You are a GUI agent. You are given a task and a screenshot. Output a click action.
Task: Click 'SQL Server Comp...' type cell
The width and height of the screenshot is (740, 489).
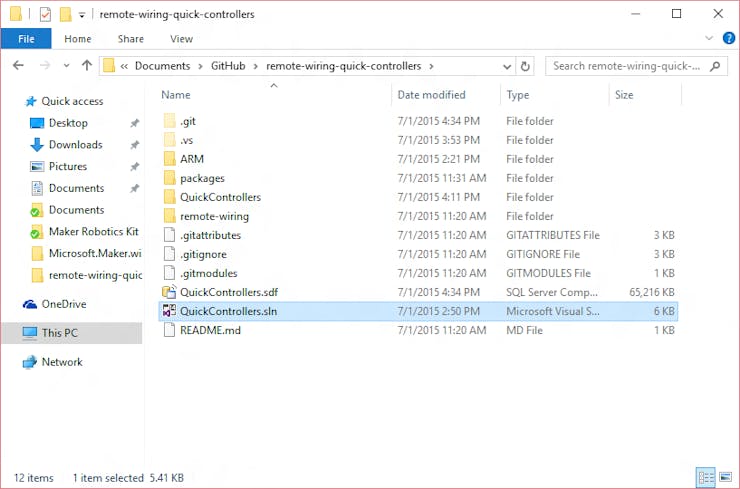[552, 292]
